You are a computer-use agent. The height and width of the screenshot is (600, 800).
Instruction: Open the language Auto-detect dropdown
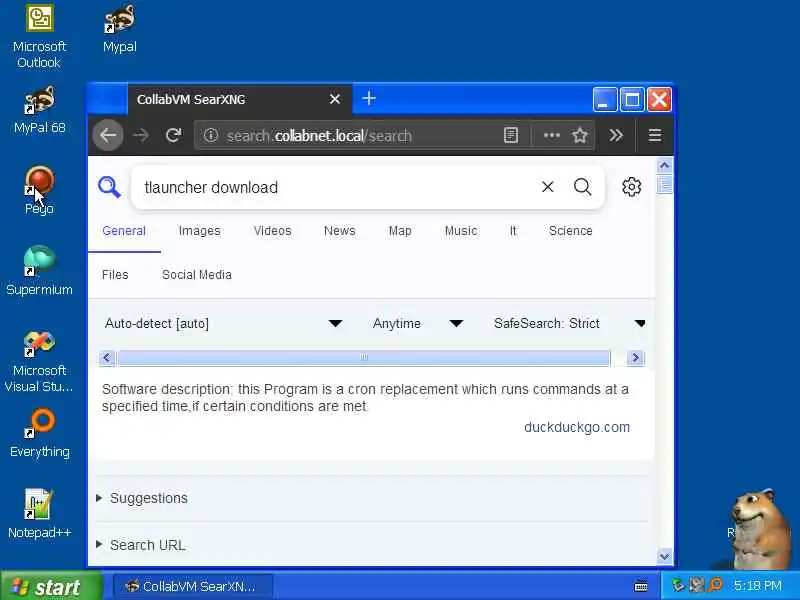coord(223,323)
